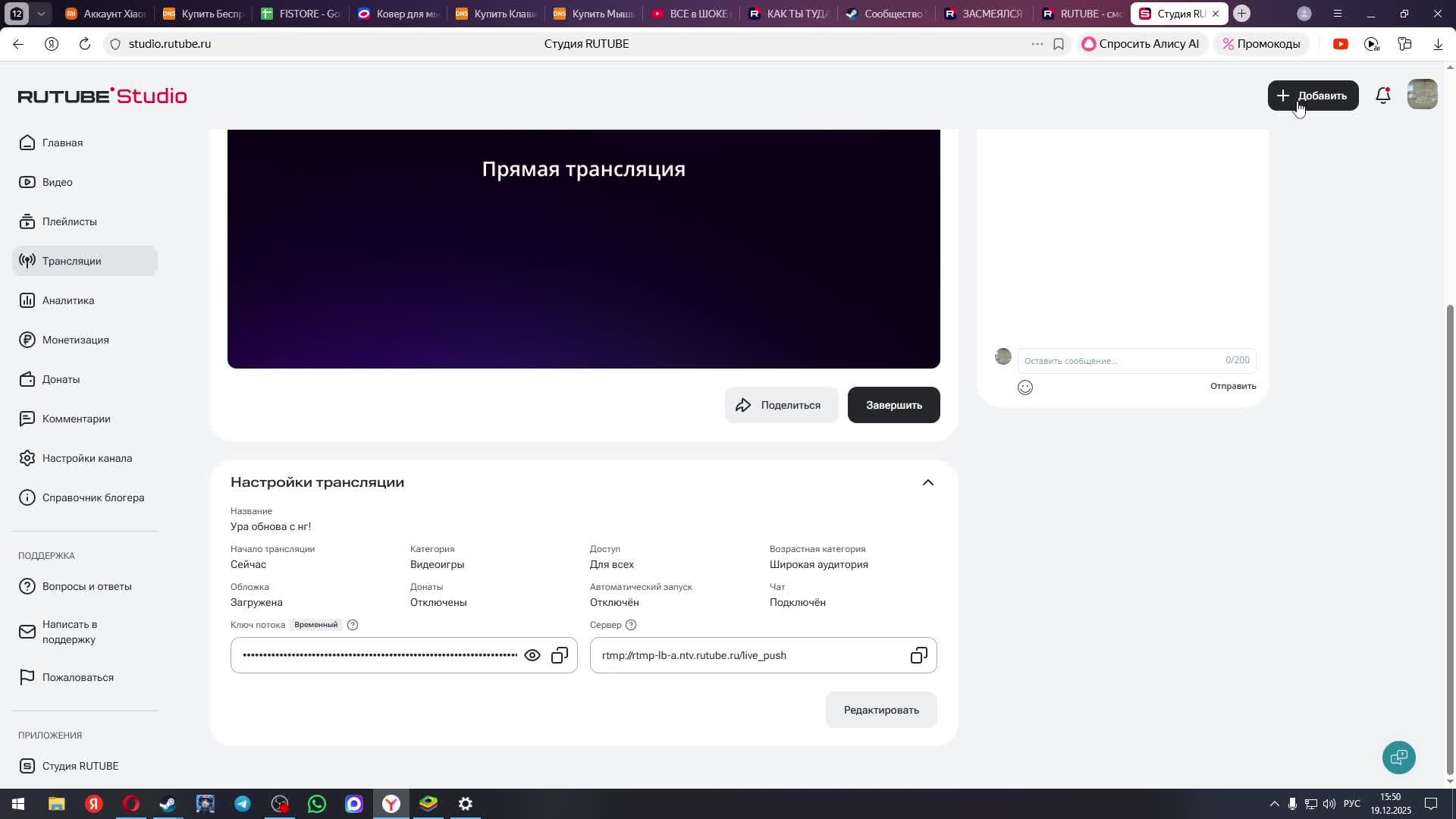Open WhatsApp from the taskbar

coord(317,804)
